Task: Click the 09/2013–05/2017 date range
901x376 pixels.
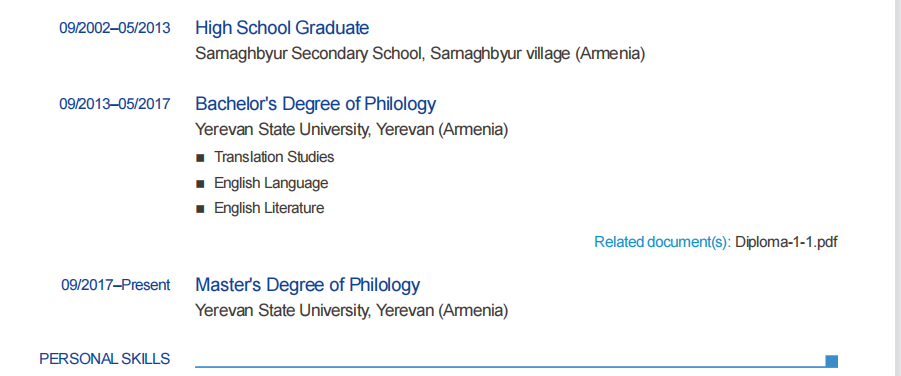Action: pyautogui.click(x=115, y=104)
